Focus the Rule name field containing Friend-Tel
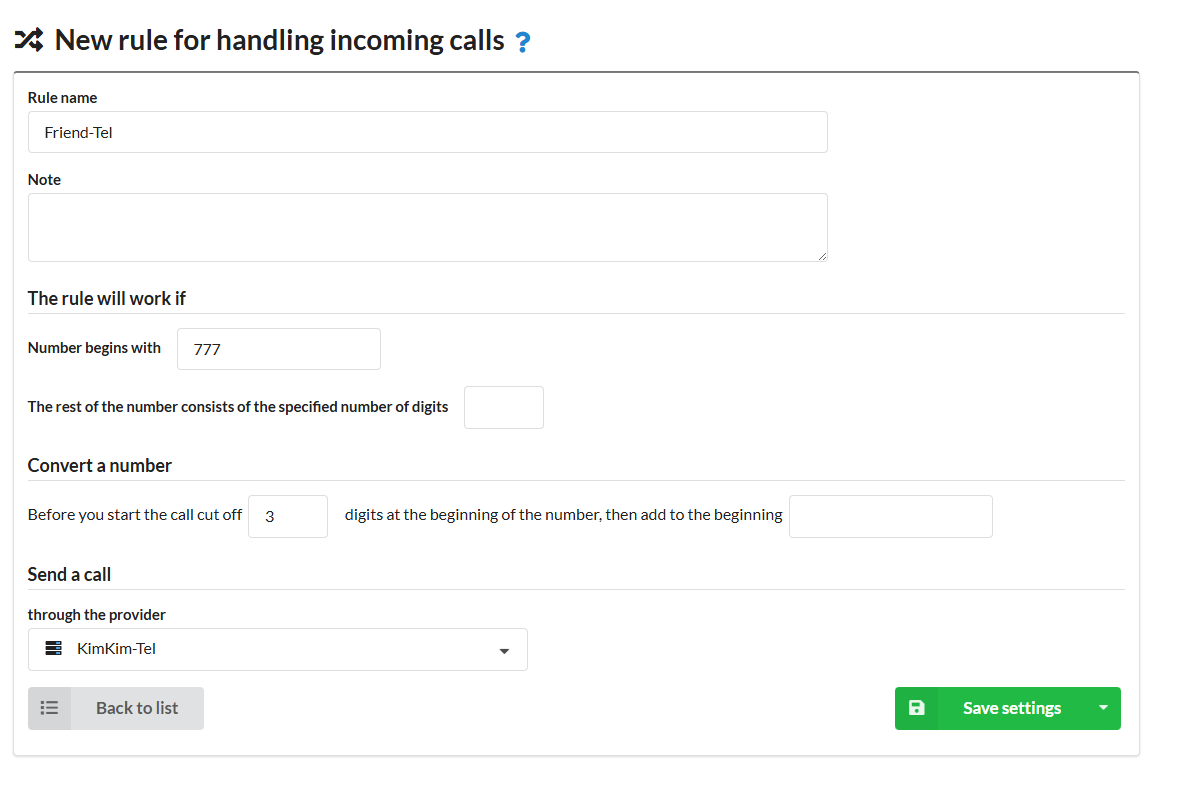The image size is (1195, 801). (428, 132)
